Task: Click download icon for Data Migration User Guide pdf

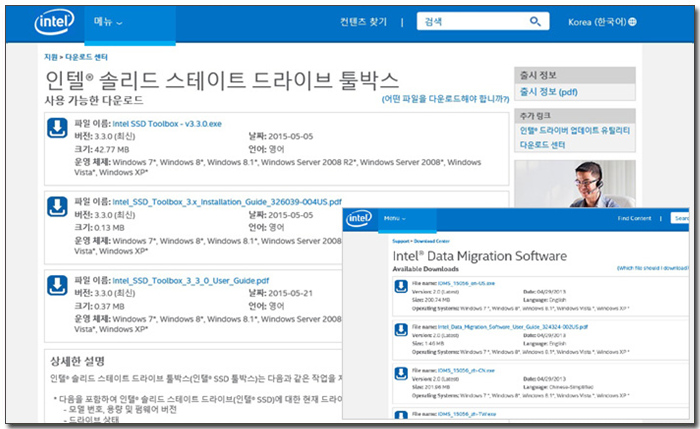Action: (x=401, y=330)
